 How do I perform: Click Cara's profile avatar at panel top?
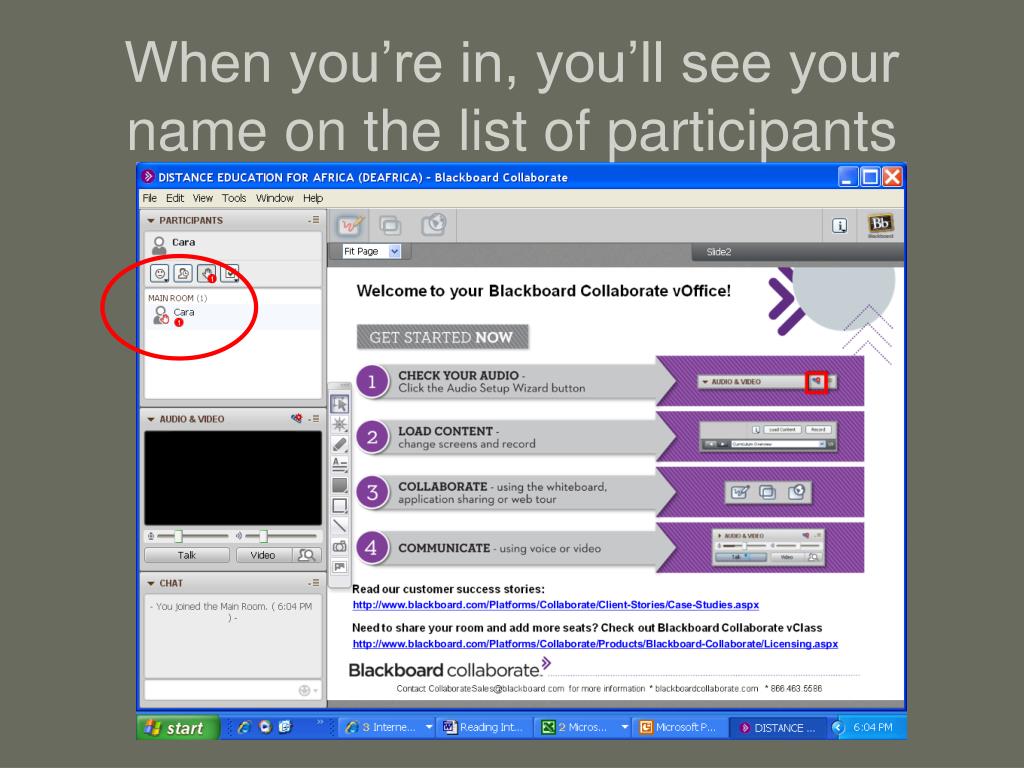coord(159,246)
